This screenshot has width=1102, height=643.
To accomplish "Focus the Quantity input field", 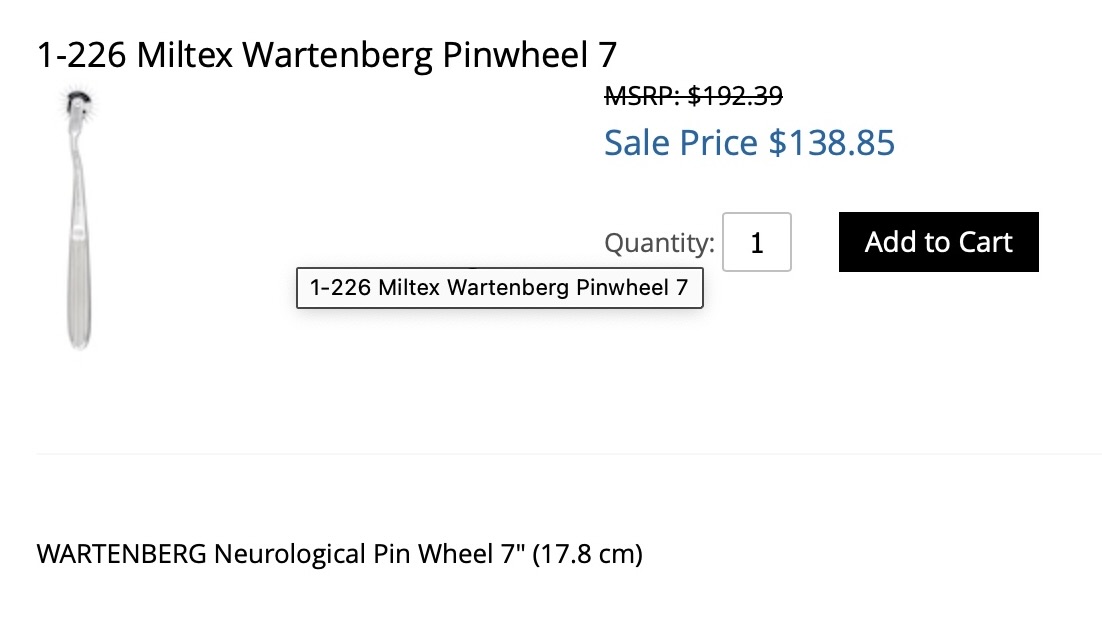I will click(x=757, y=242).
